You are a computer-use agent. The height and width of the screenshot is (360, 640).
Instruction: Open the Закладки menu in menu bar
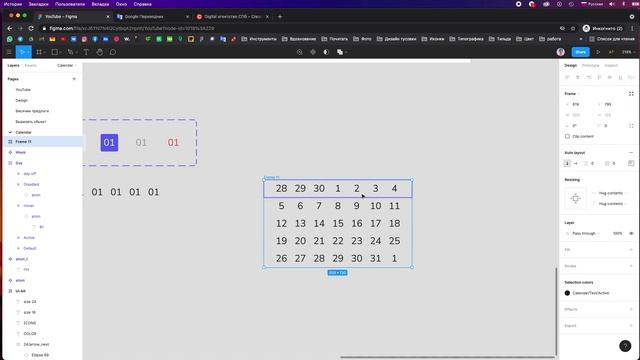click(x=38, y=4)
